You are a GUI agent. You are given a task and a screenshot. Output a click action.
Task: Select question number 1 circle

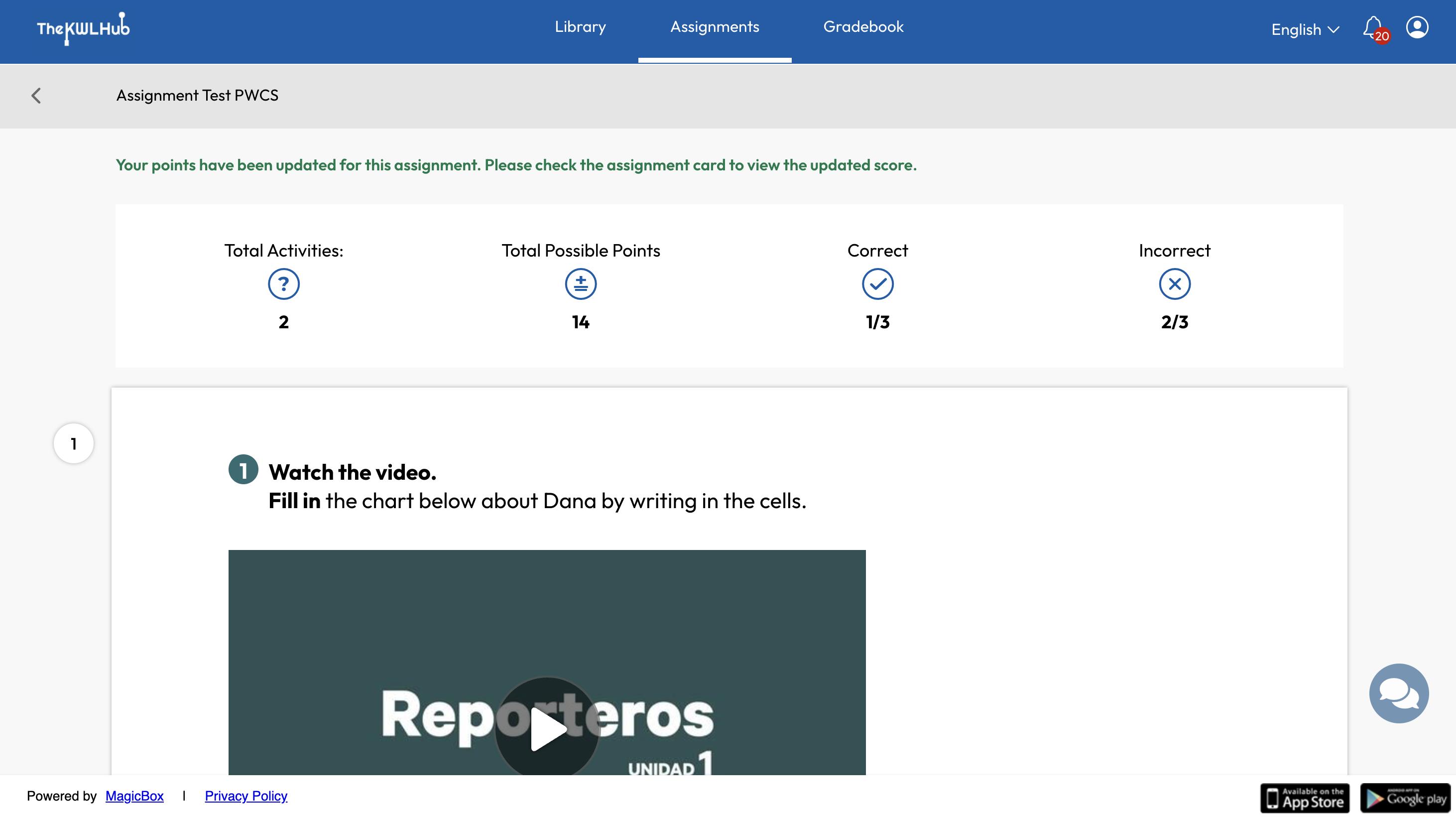tap(74, 443)
